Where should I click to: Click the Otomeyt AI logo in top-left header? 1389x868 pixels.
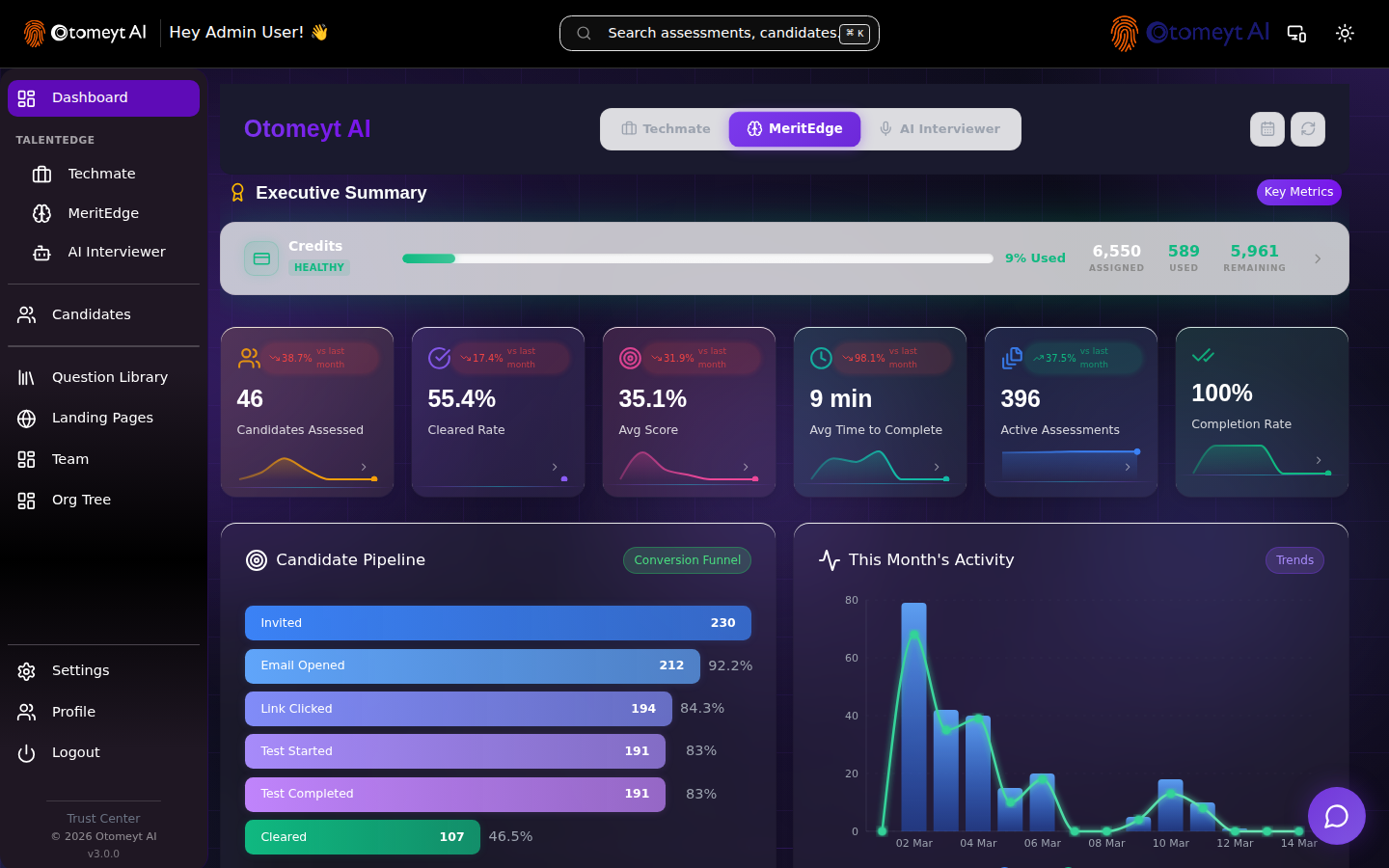[85, 33]
